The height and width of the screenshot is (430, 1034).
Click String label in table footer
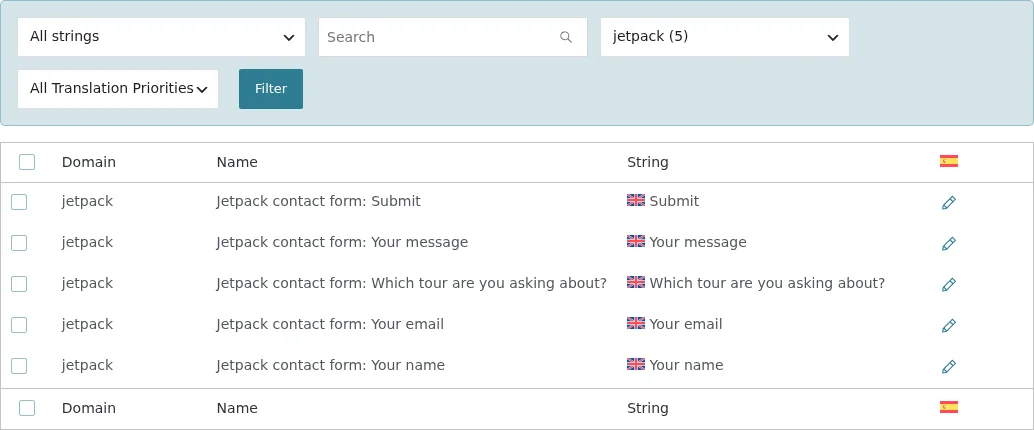click(x=648, y=408)
